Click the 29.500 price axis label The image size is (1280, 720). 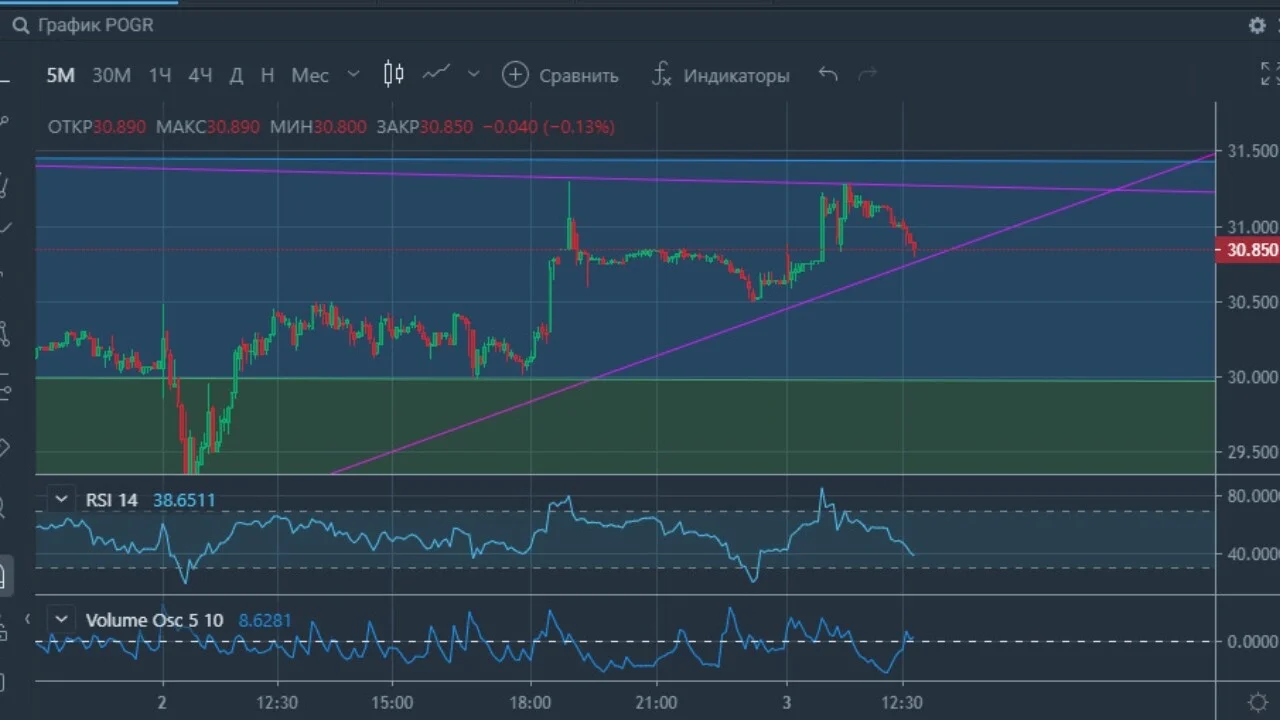click(x=1253, y=452)
